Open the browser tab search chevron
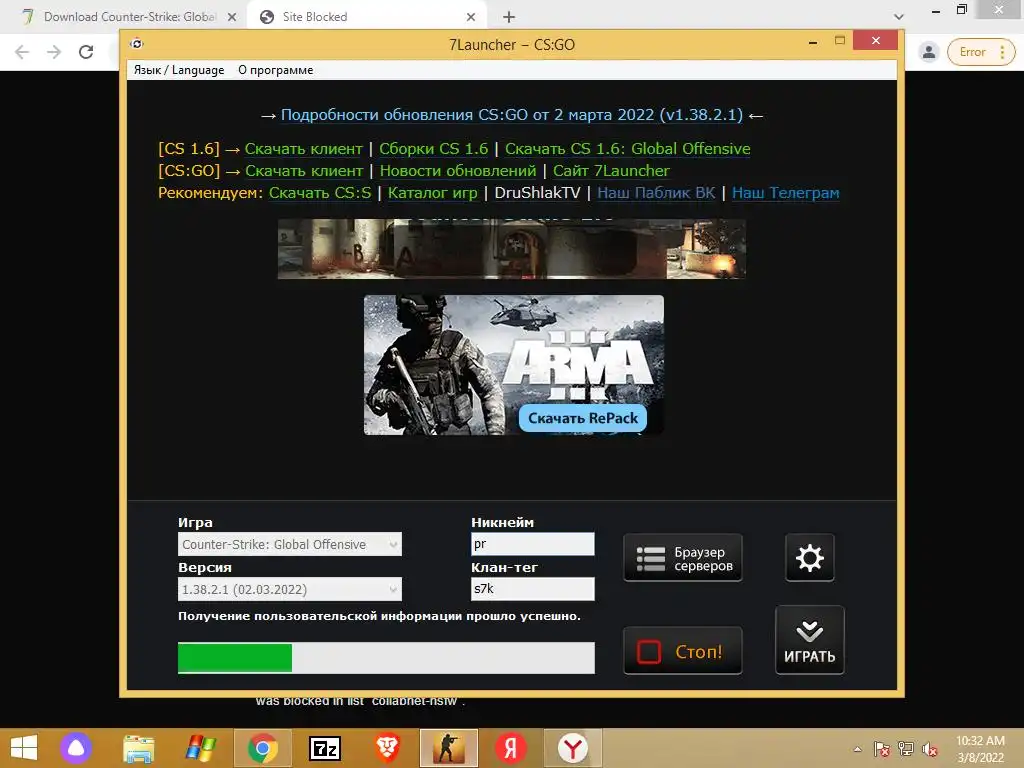 tap(899, 17)
